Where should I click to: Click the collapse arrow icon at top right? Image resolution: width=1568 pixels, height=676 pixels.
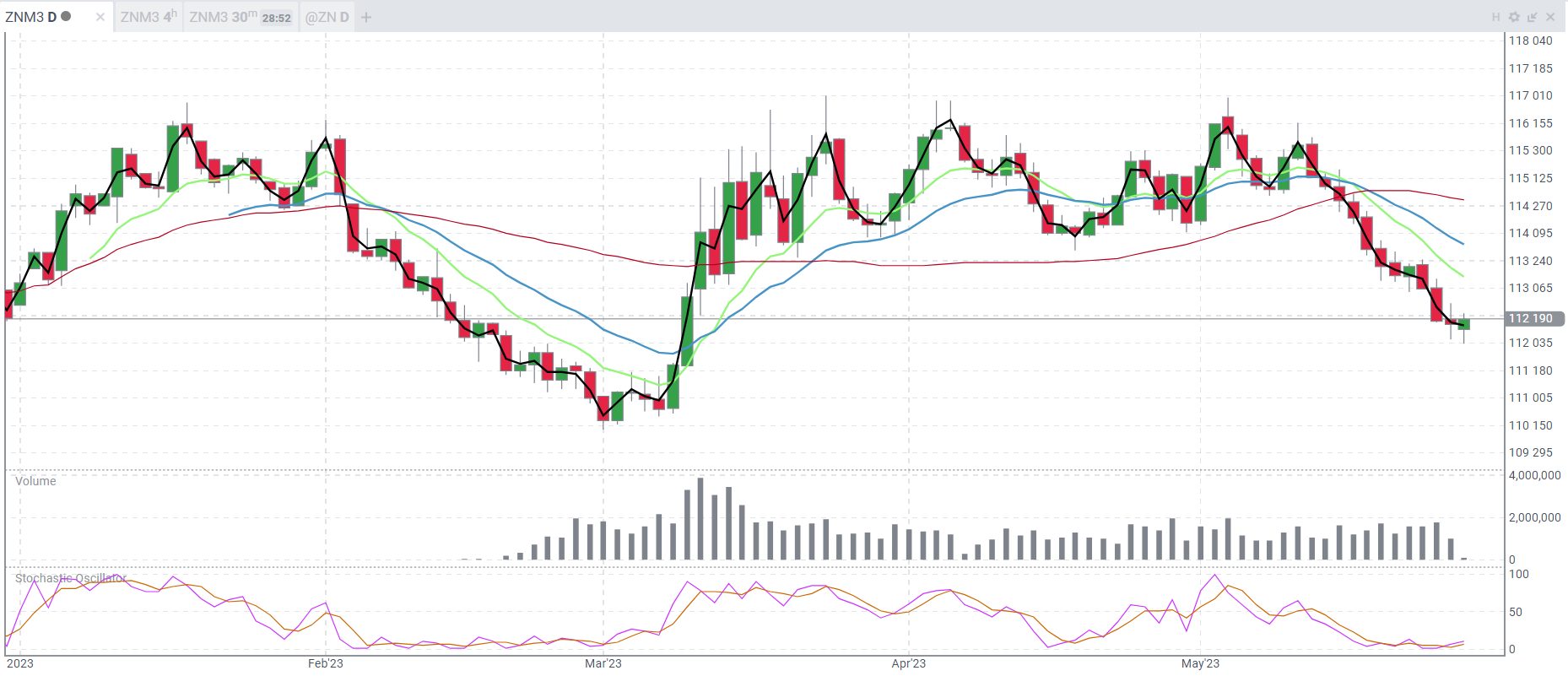(x=1532, y=17)
